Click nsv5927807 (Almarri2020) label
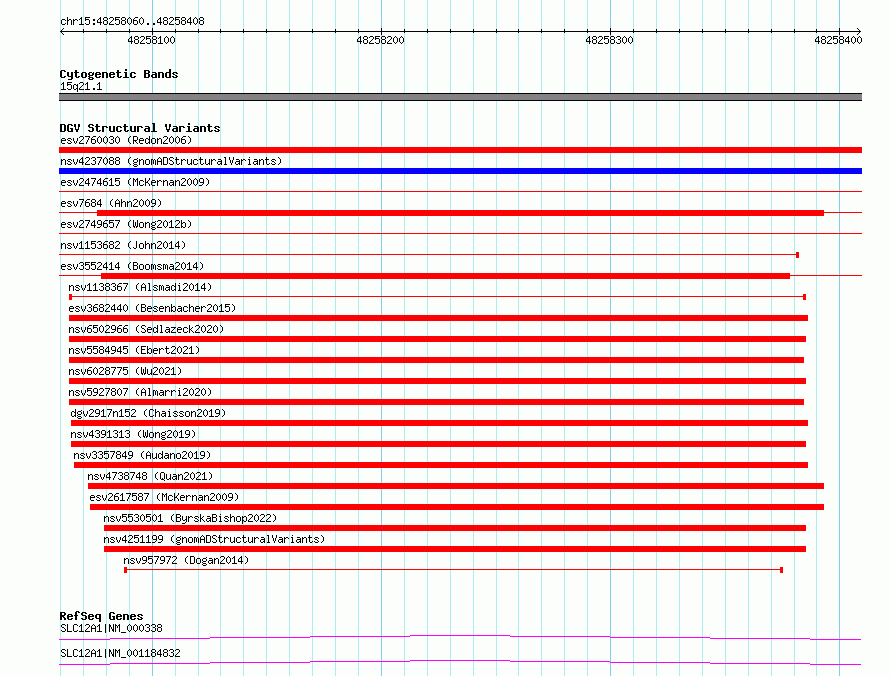Image resolution: width=890 pixels, height=676 pixels. coord(140,392)
